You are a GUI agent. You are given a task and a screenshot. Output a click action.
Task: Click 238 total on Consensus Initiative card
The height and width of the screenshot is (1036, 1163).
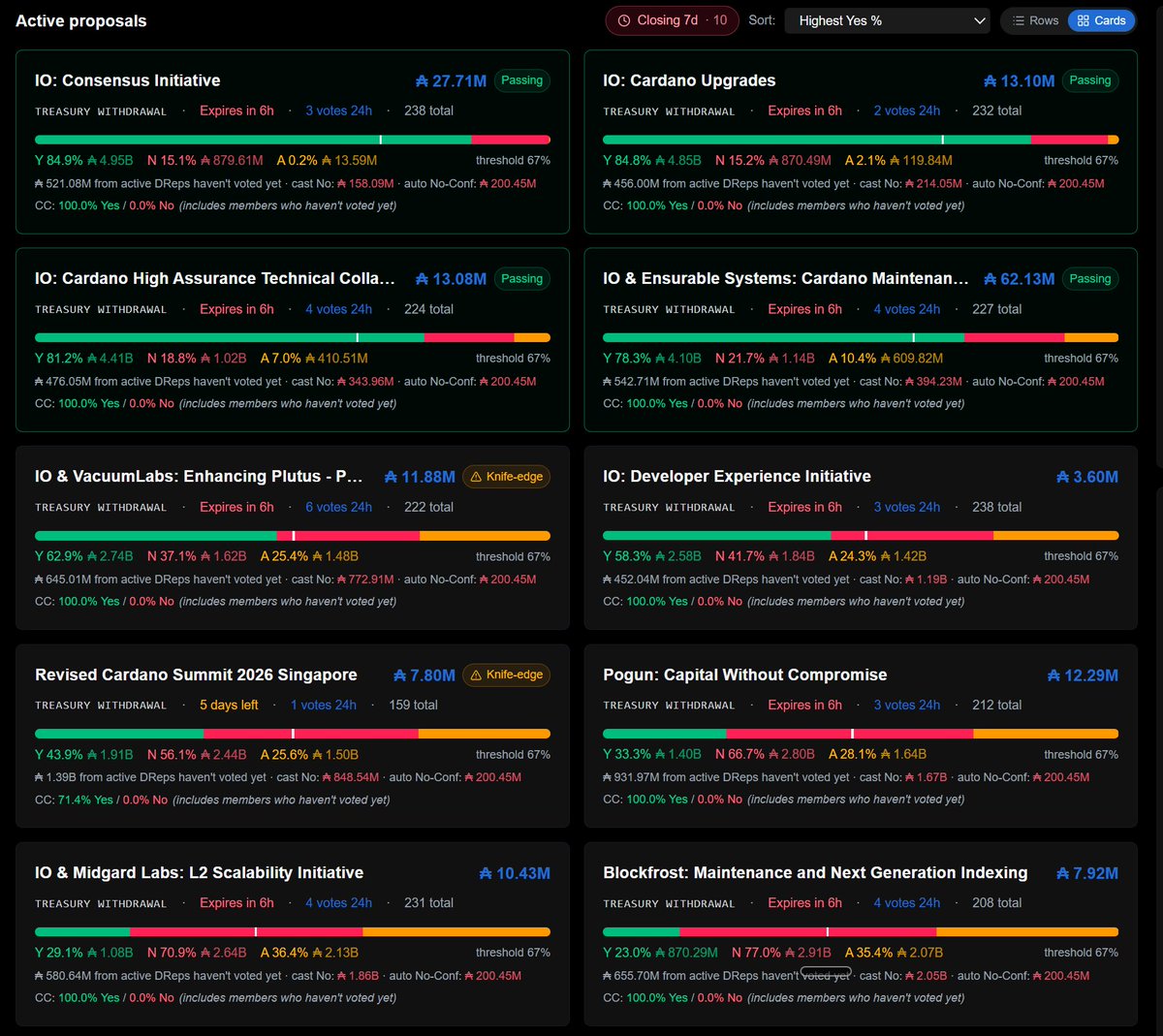coord(428,110)
